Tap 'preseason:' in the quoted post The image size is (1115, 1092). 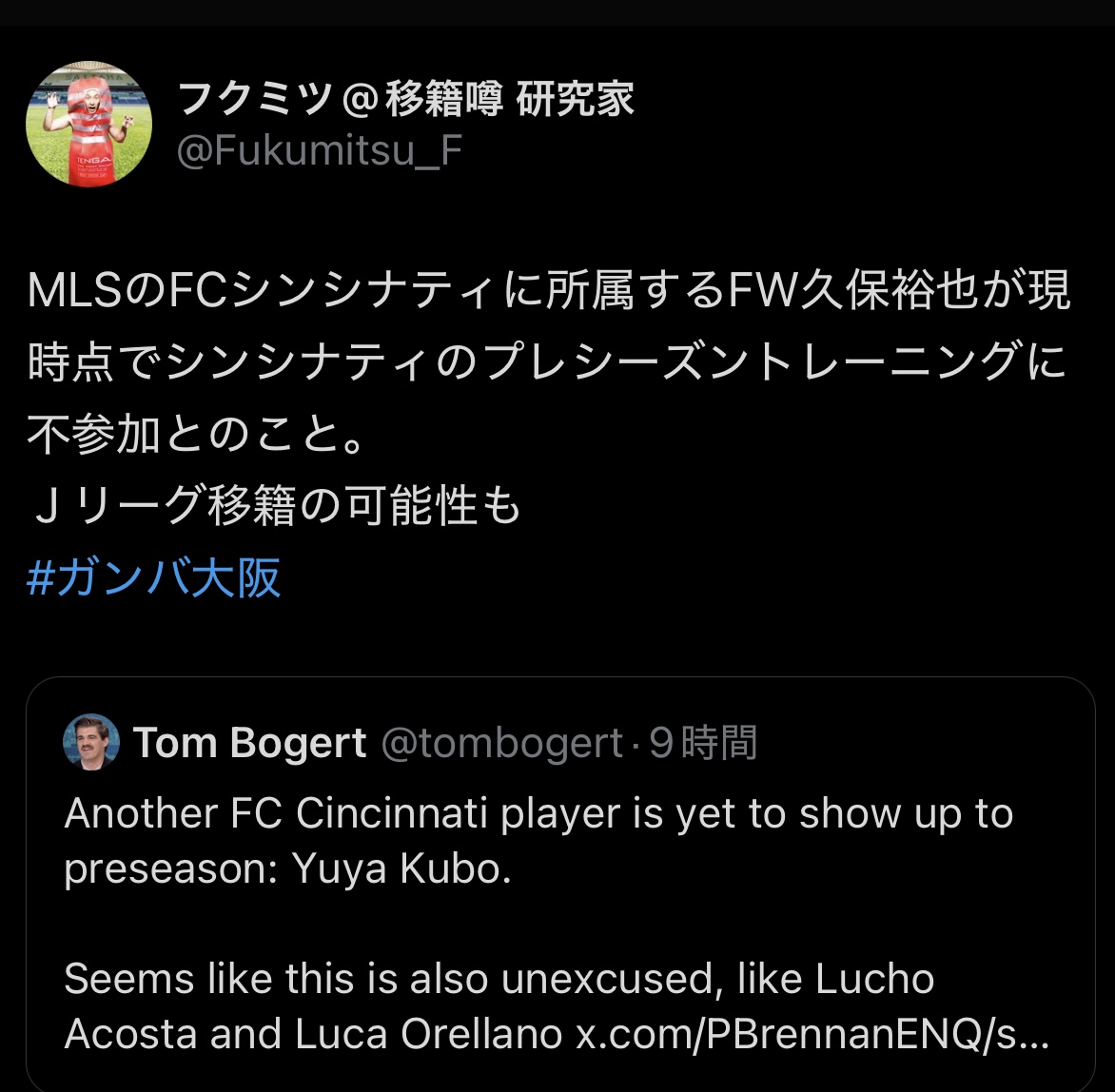click(x=163, y=870)
